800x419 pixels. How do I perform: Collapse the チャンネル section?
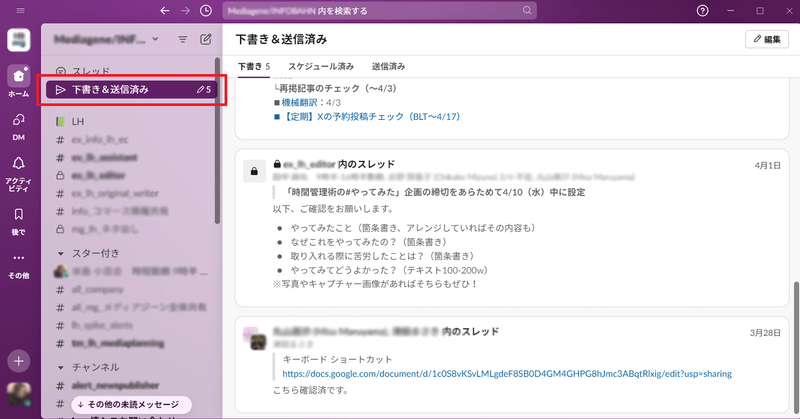pyautogui.click(x=60, y=367)
